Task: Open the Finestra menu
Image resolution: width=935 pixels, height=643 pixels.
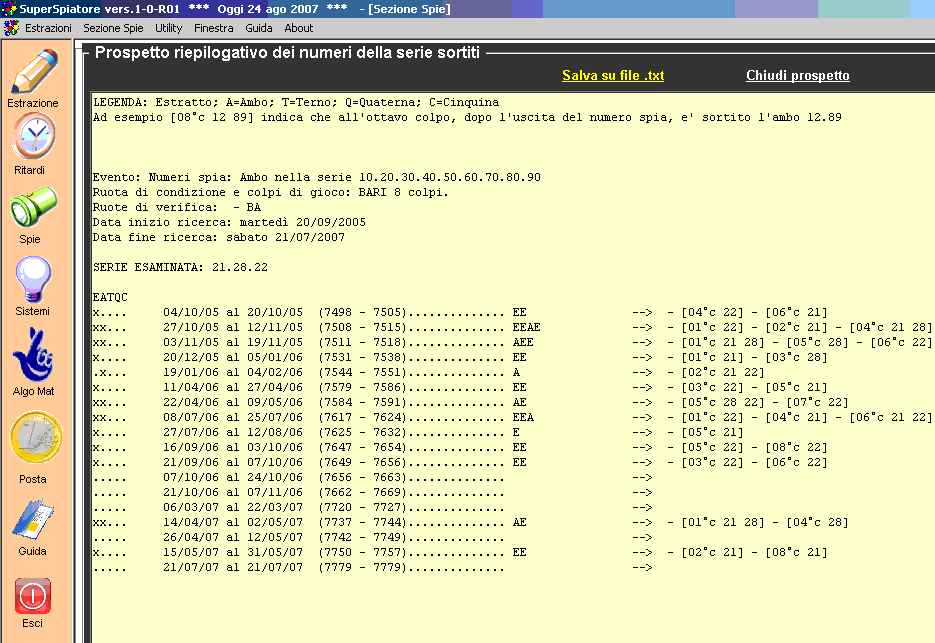Action: [213, 28]
